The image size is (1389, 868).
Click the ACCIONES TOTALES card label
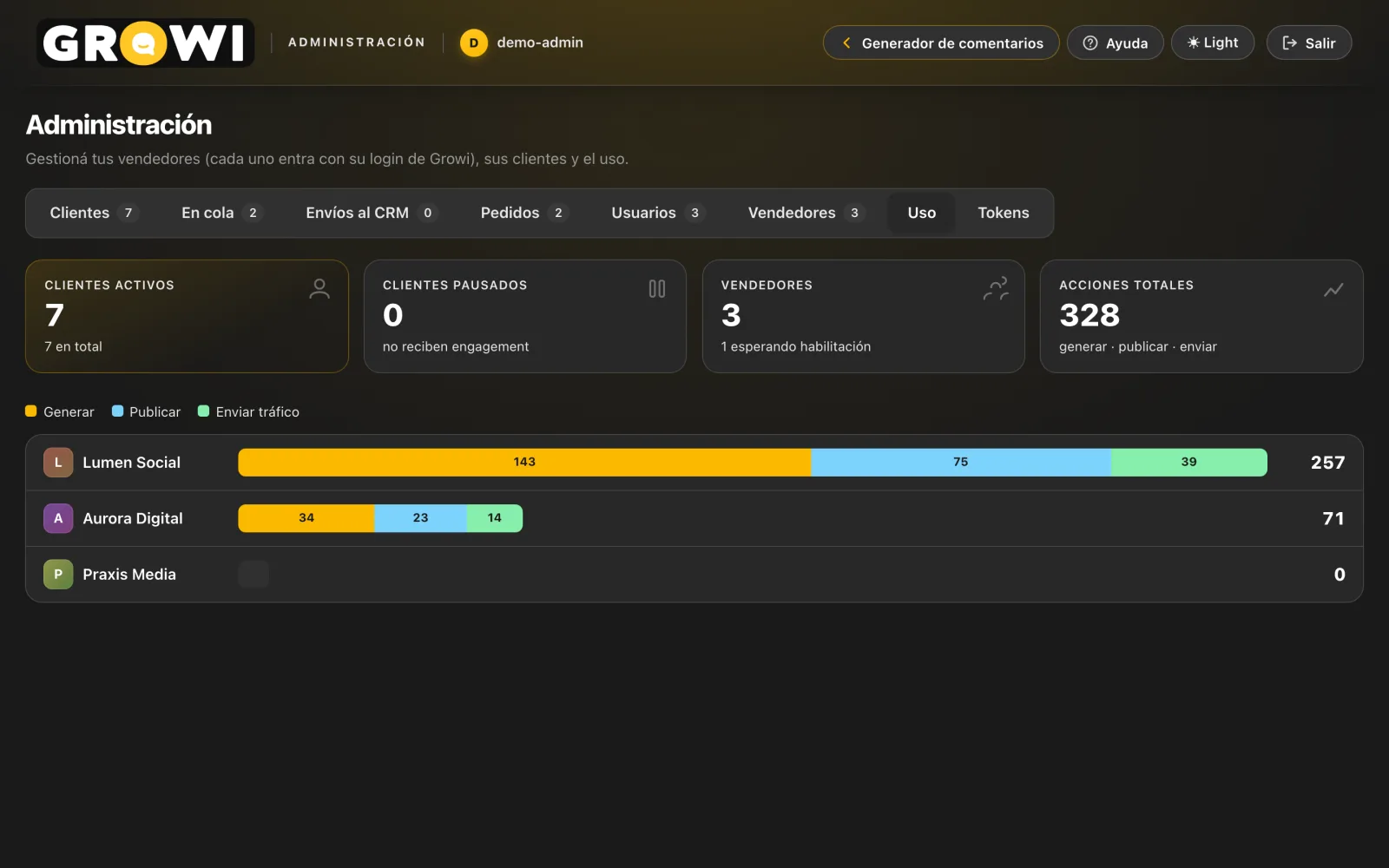coord(1126,285)
